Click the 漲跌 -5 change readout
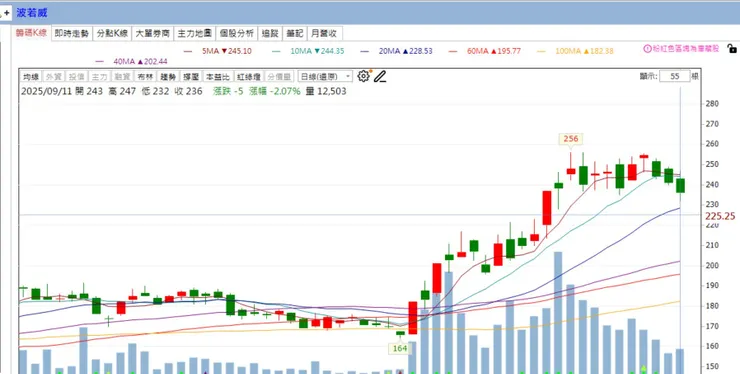The width and height of the screenshot is (740, 374). point(228,91)
